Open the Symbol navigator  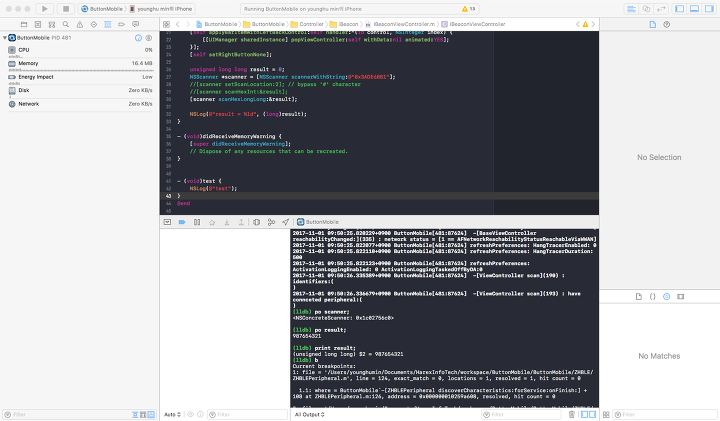(x=52, y=24)
